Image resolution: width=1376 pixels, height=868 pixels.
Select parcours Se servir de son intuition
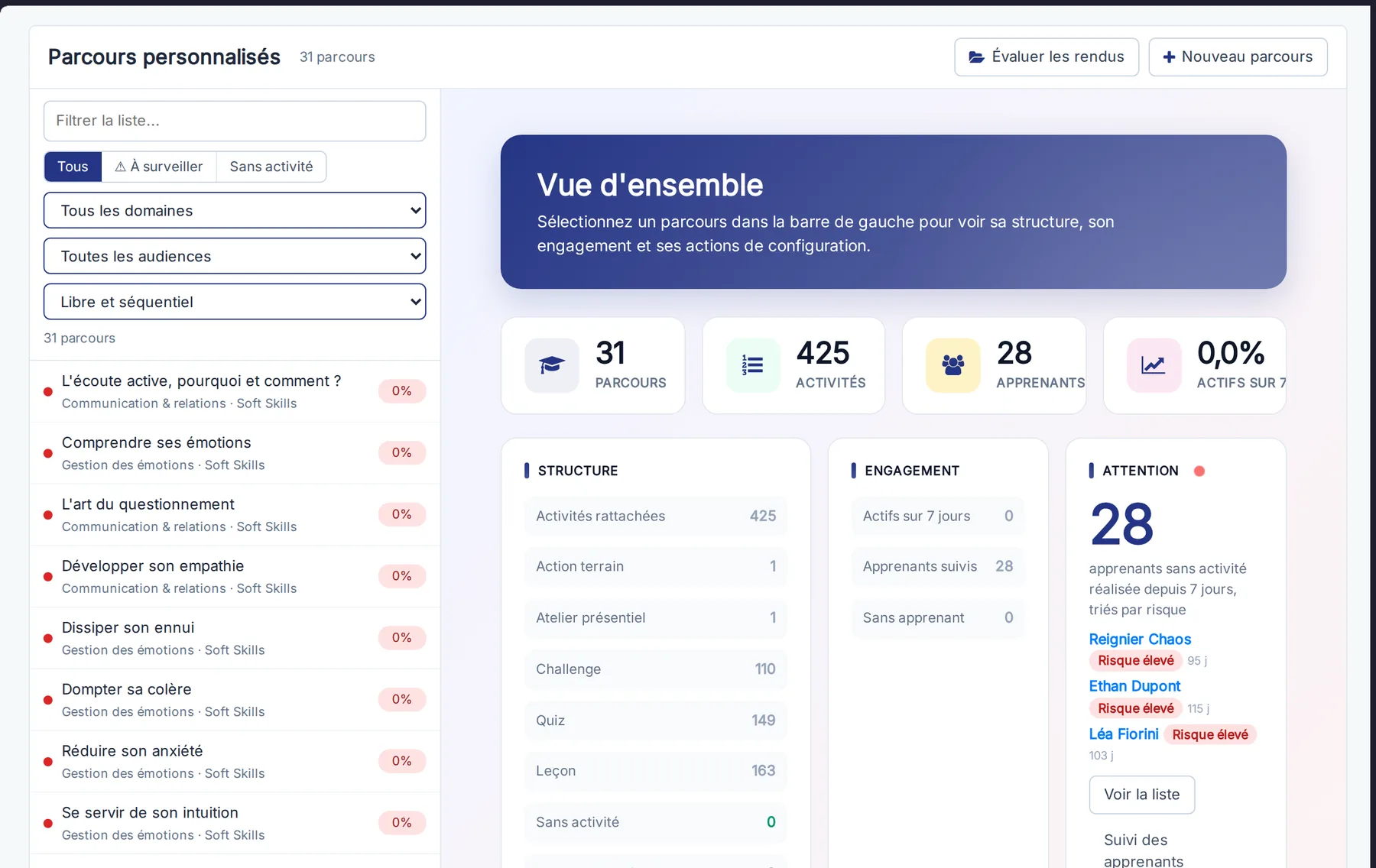235,823
